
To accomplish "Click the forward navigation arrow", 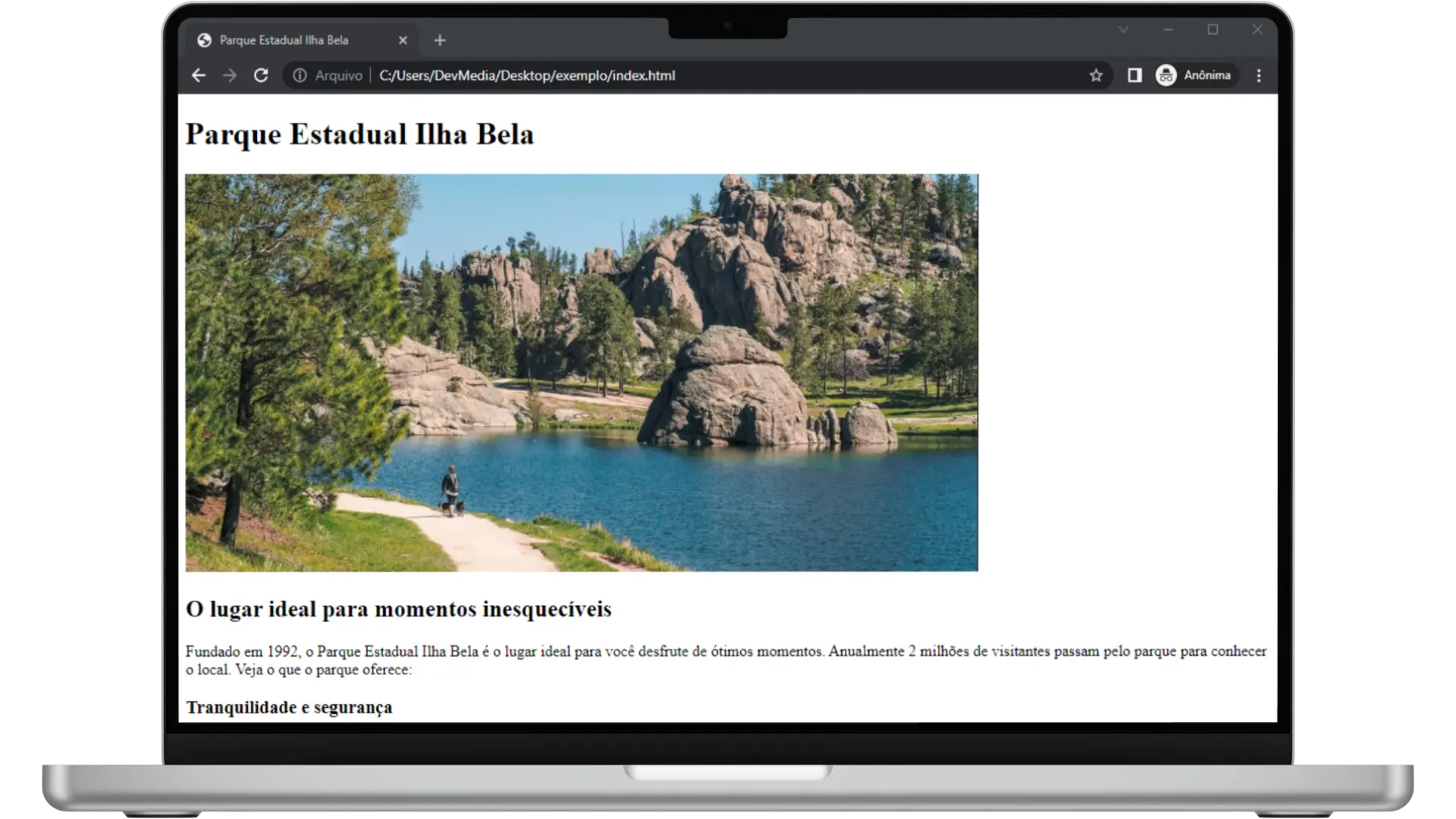I will tap(230, 75).
